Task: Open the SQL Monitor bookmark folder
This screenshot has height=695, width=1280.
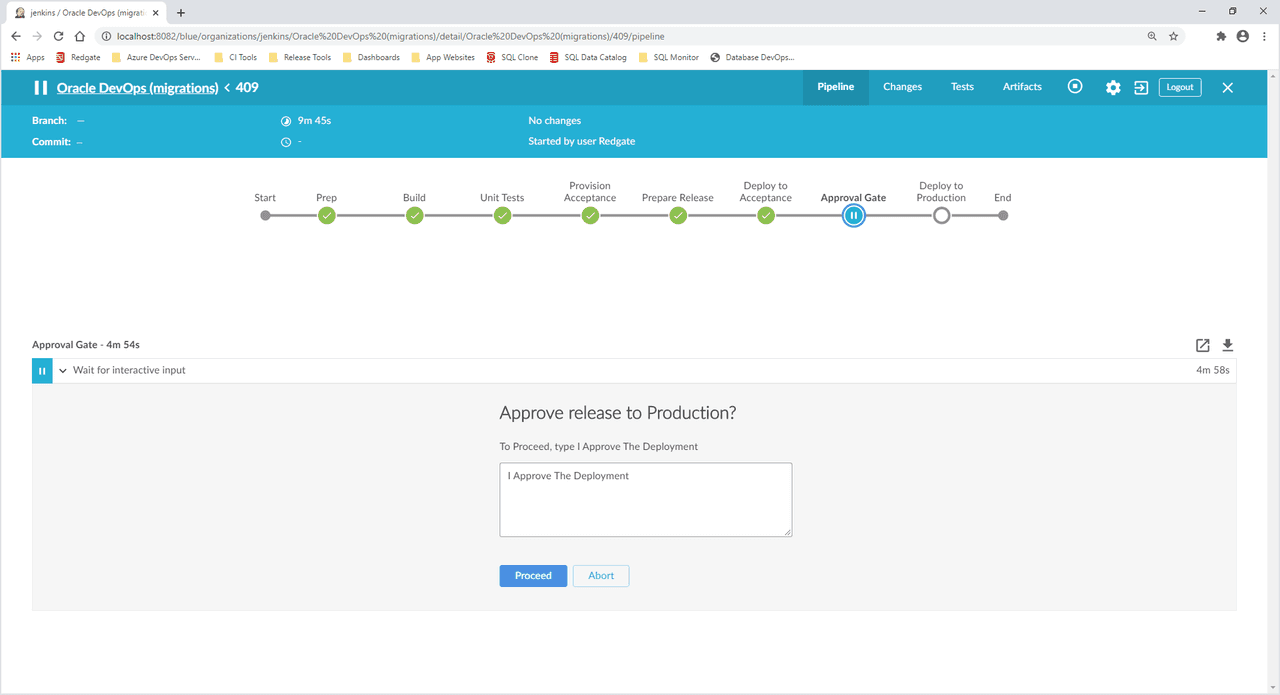Action: click(x=668, y=58)
